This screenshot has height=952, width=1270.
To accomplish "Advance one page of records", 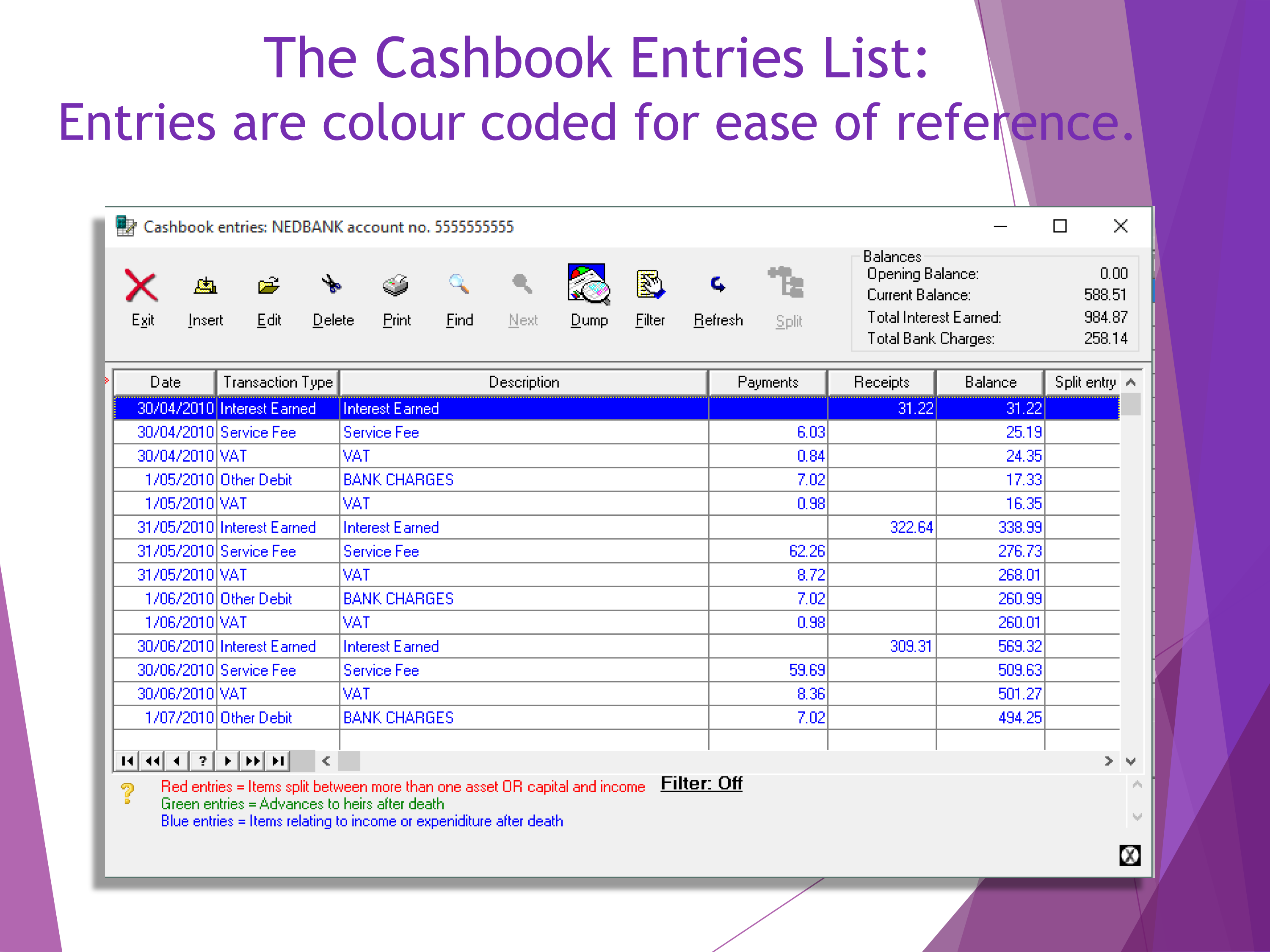I will click(252, 761).
